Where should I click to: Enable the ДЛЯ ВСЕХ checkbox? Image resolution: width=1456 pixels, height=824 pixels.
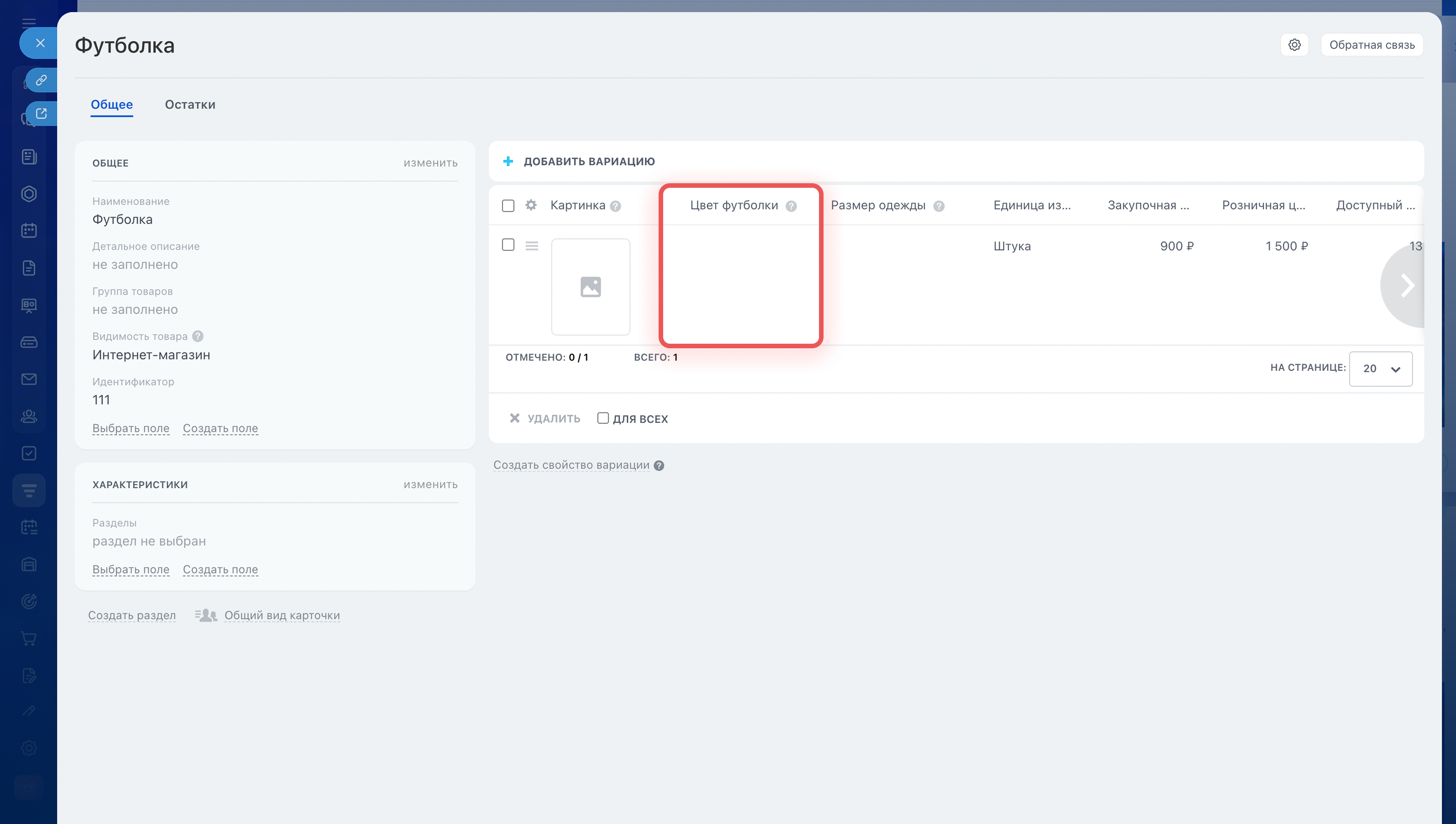tap(603, 418)
